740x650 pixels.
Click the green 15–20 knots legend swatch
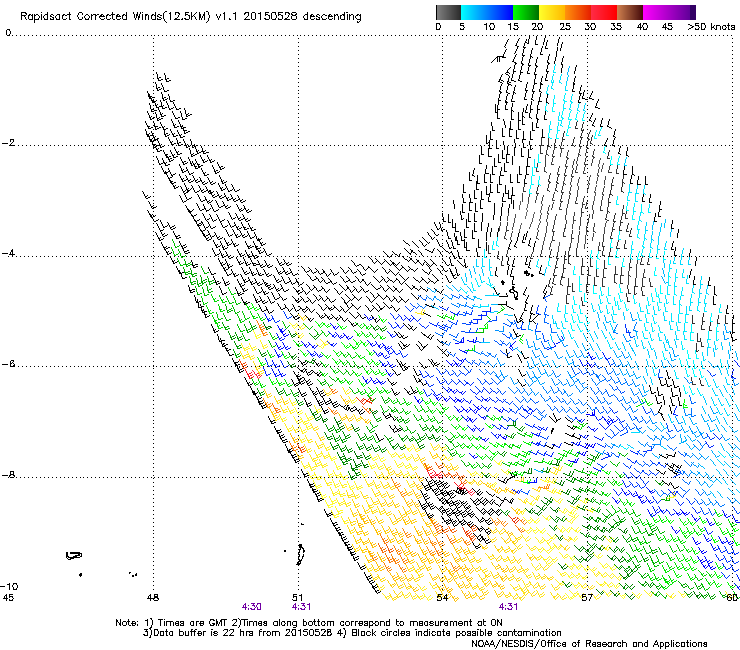coord(526,12)
